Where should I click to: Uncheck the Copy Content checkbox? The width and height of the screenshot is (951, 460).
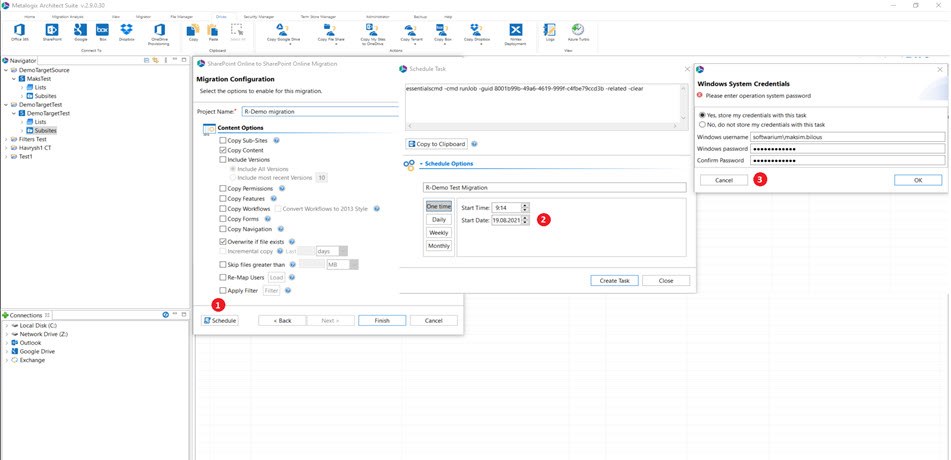tap(223, 150)
